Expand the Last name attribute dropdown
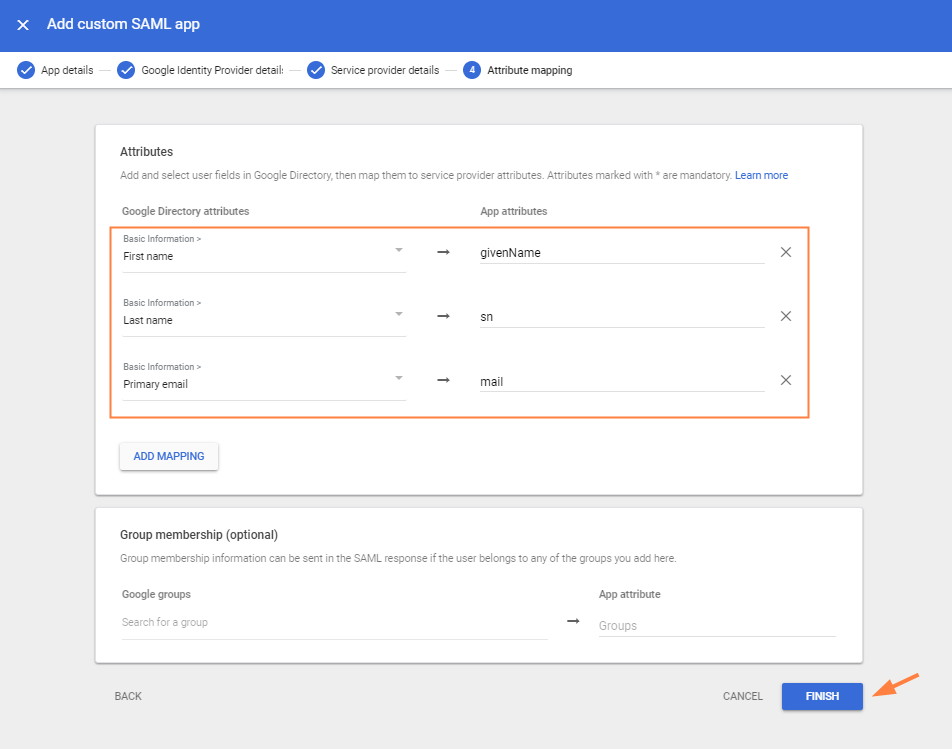952x749 pixels. tap(398, 314)
